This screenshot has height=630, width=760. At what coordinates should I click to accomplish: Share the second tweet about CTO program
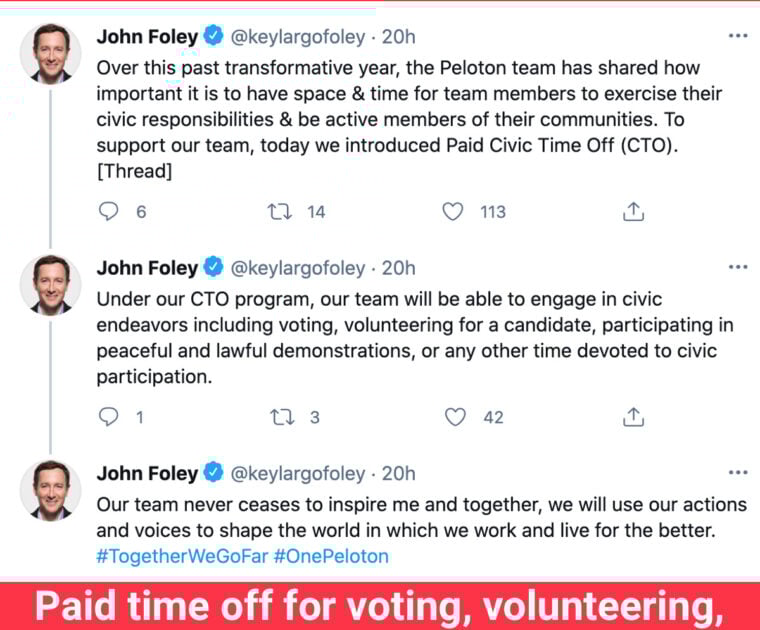[x=633, y=417]
